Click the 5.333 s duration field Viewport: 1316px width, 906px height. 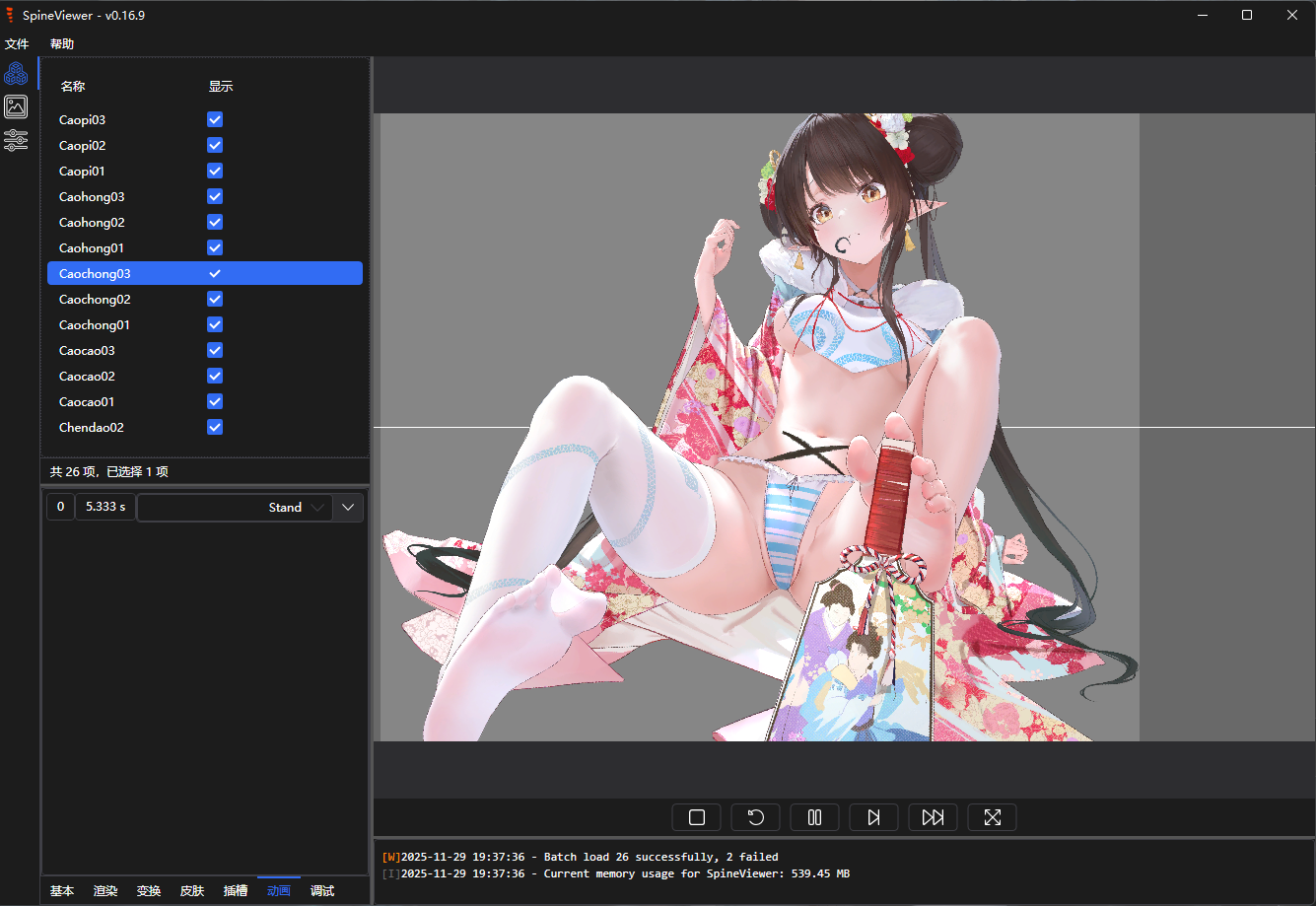(x=105, y=507)
